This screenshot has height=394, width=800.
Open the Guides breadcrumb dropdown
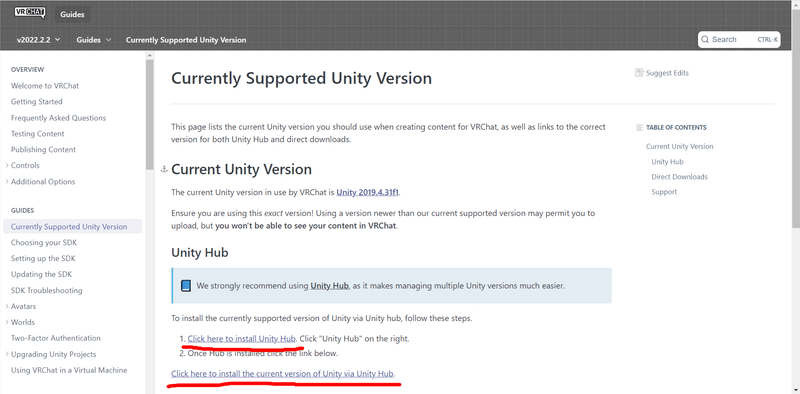pos(94,39)
